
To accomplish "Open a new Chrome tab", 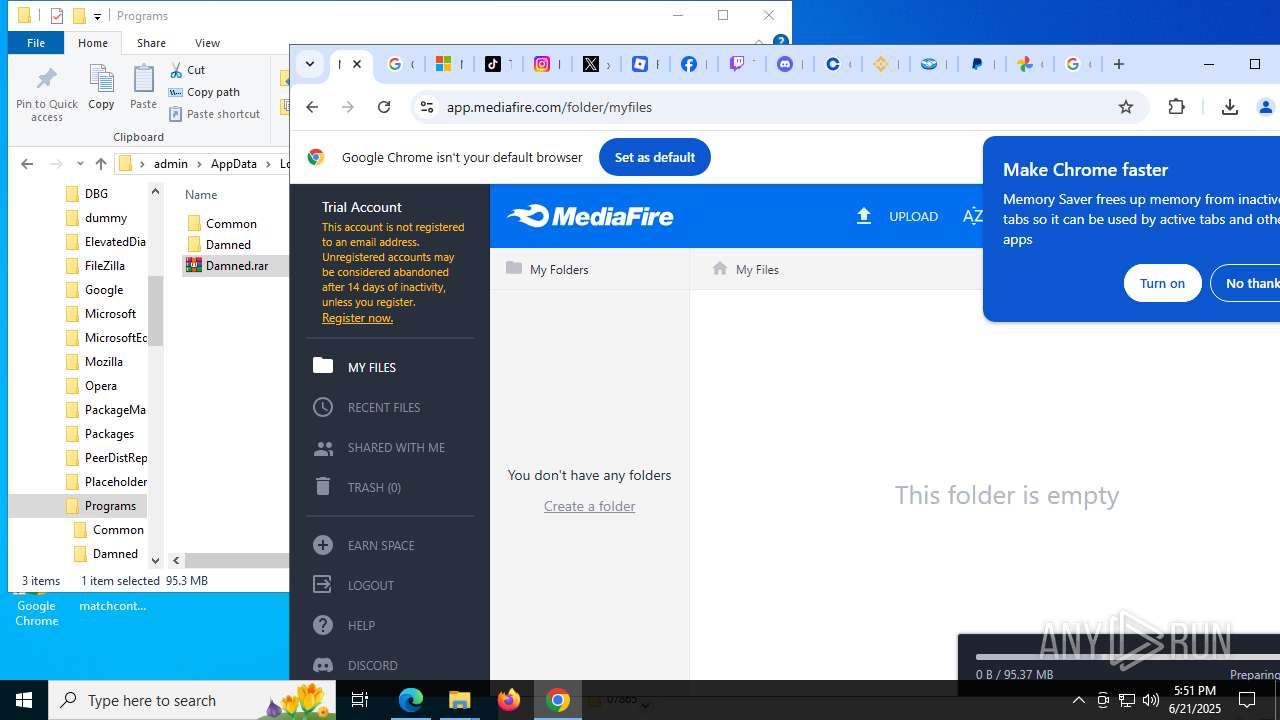I will 1119,64.
